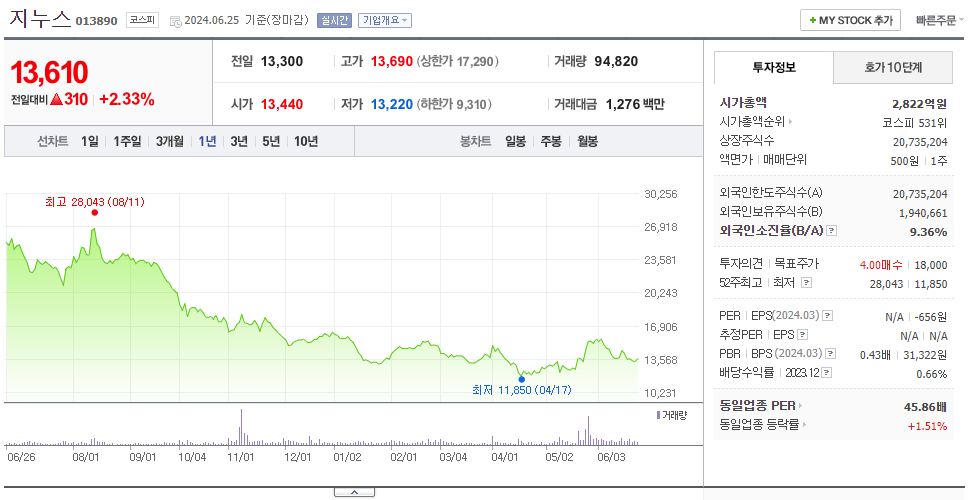Switch to the 월봉 candlestick chart

588,141
